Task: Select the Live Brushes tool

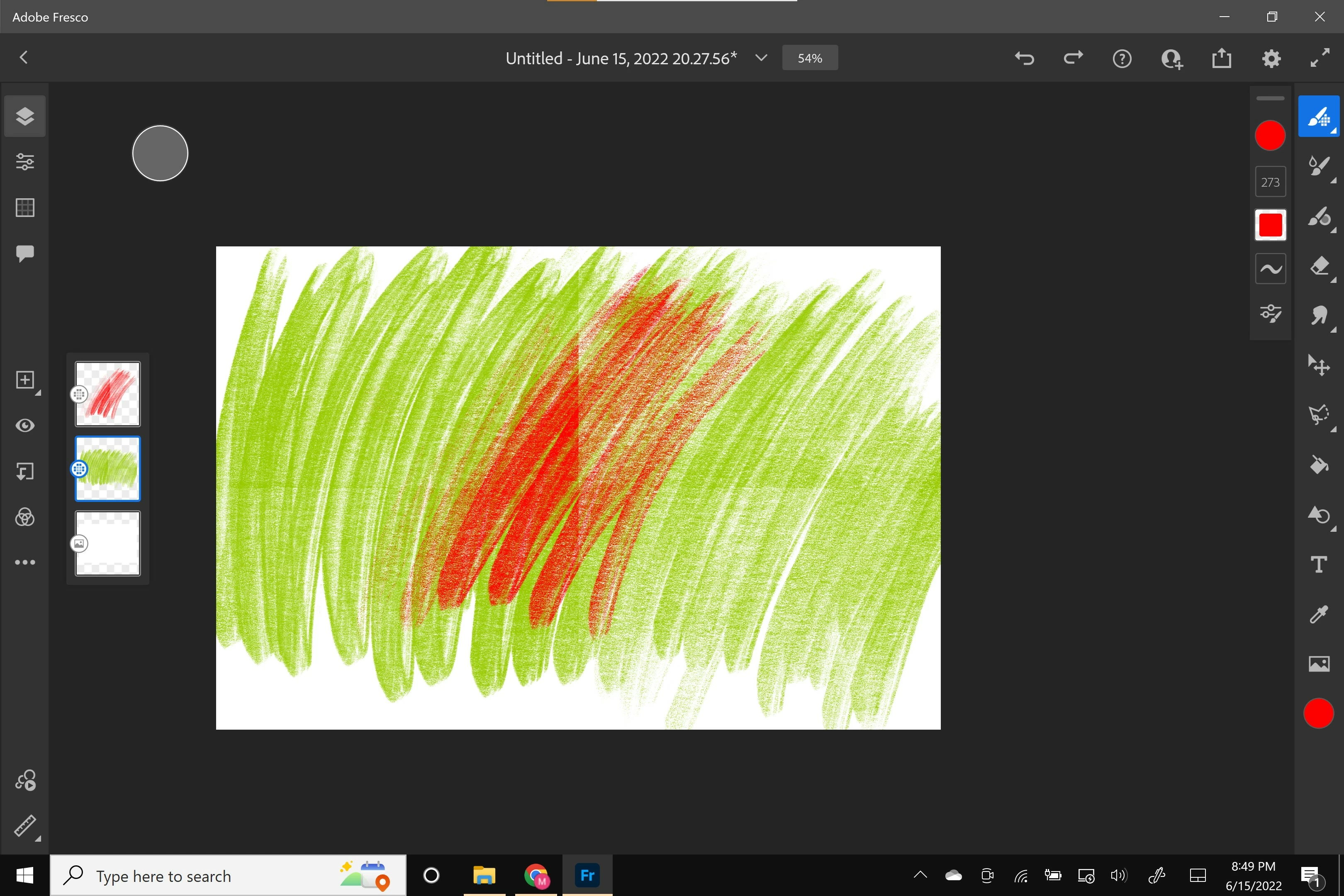Action: click(1319, 166)
